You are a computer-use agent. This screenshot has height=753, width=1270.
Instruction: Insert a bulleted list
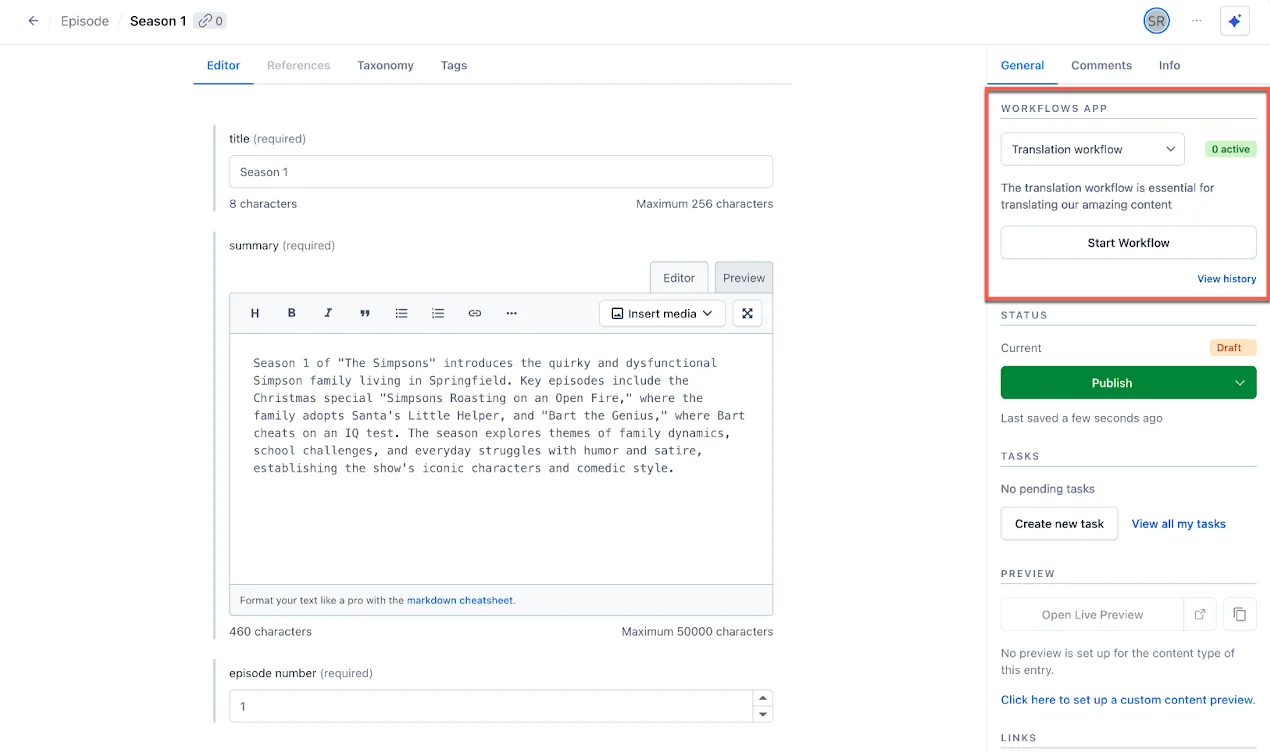tap(401, 313)
